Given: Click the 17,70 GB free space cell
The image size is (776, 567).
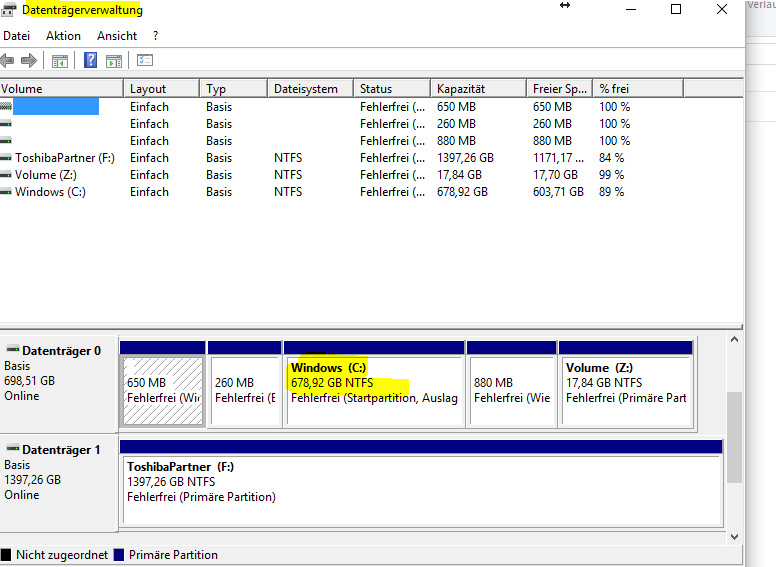Looking at the screenshot, I should point(555,175).
